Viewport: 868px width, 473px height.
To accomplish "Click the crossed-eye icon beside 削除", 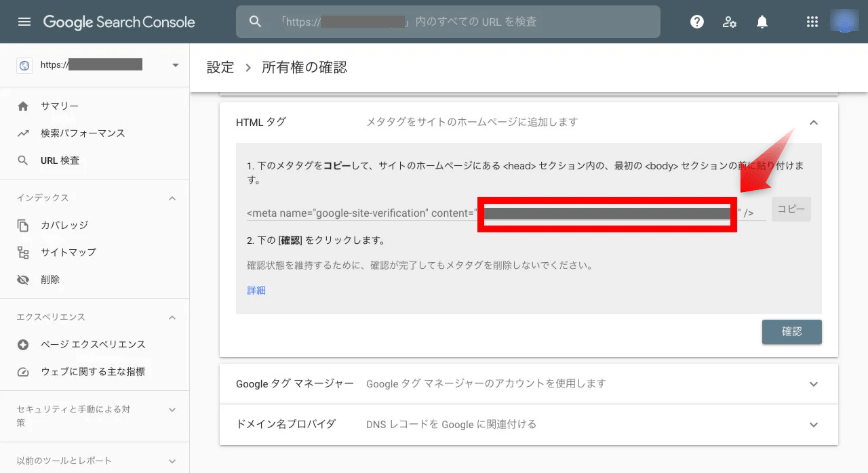I will click(x=23, y=280).
